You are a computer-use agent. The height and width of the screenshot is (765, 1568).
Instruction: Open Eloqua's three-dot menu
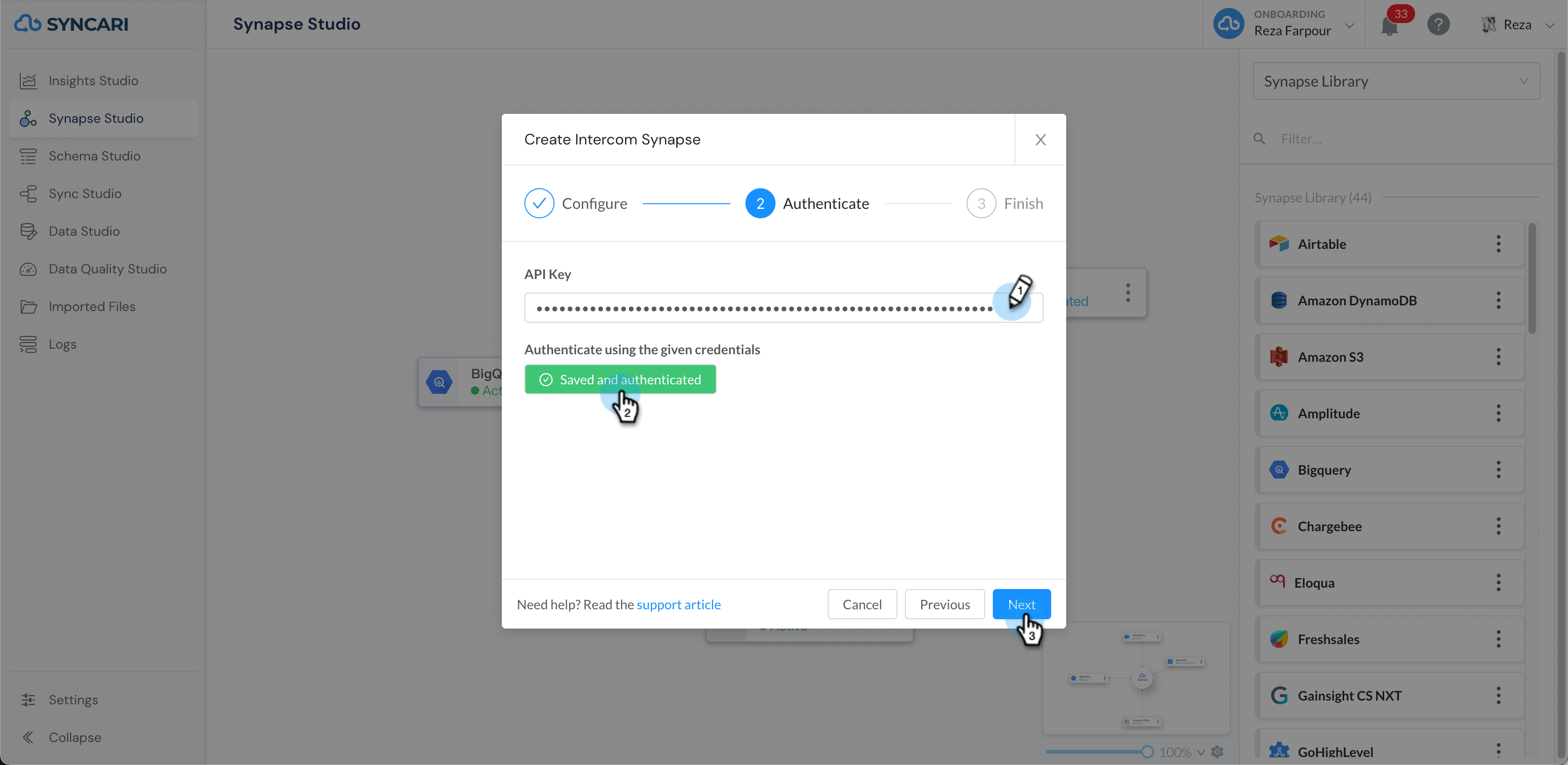coord(1498,583)
